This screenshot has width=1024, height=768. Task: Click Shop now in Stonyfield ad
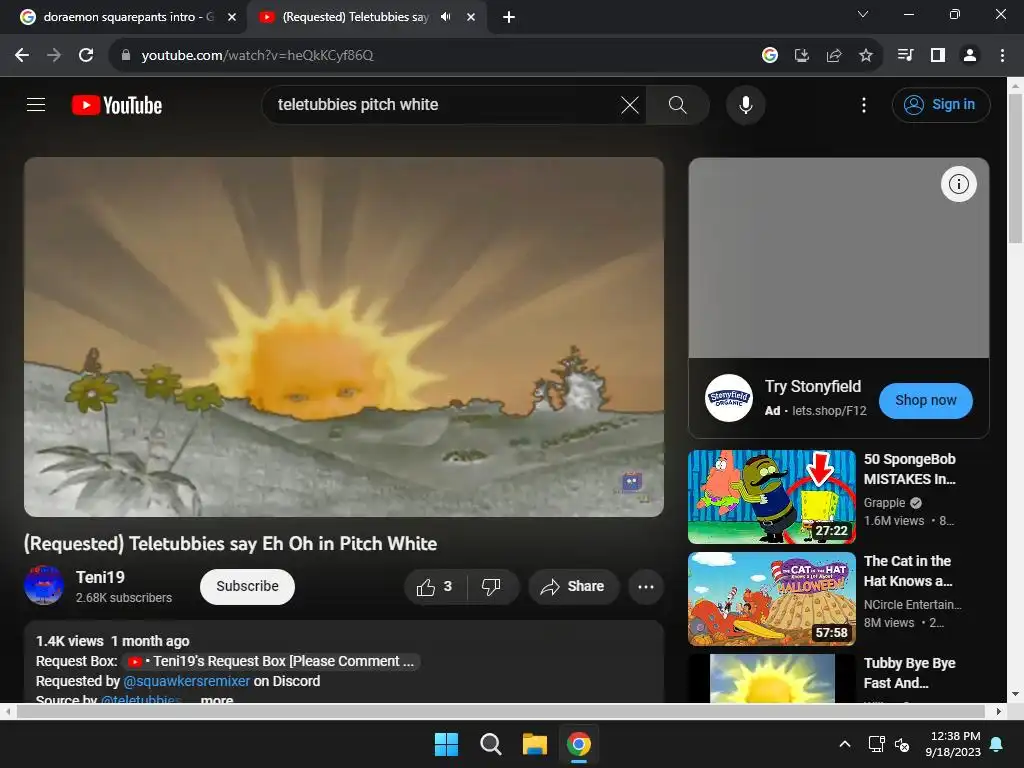[925, 400]
